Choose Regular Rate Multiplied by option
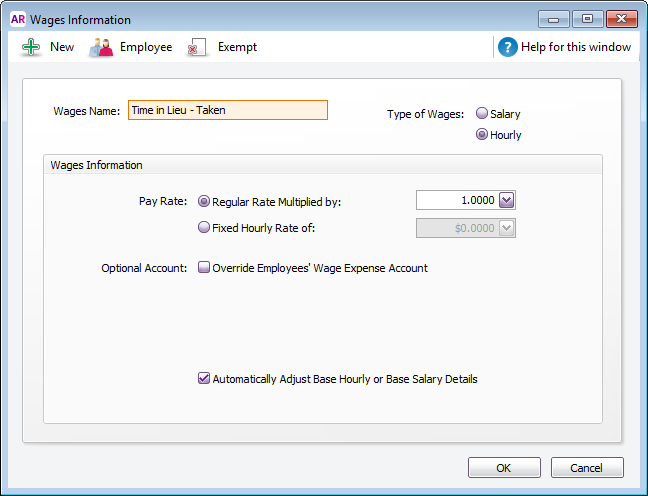This screenshot has height=496, width=648. point(205,201)
